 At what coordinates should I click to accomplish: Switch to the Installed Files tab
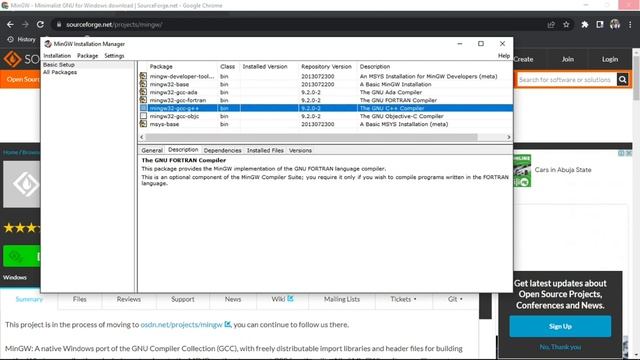(x=265, y=150)
